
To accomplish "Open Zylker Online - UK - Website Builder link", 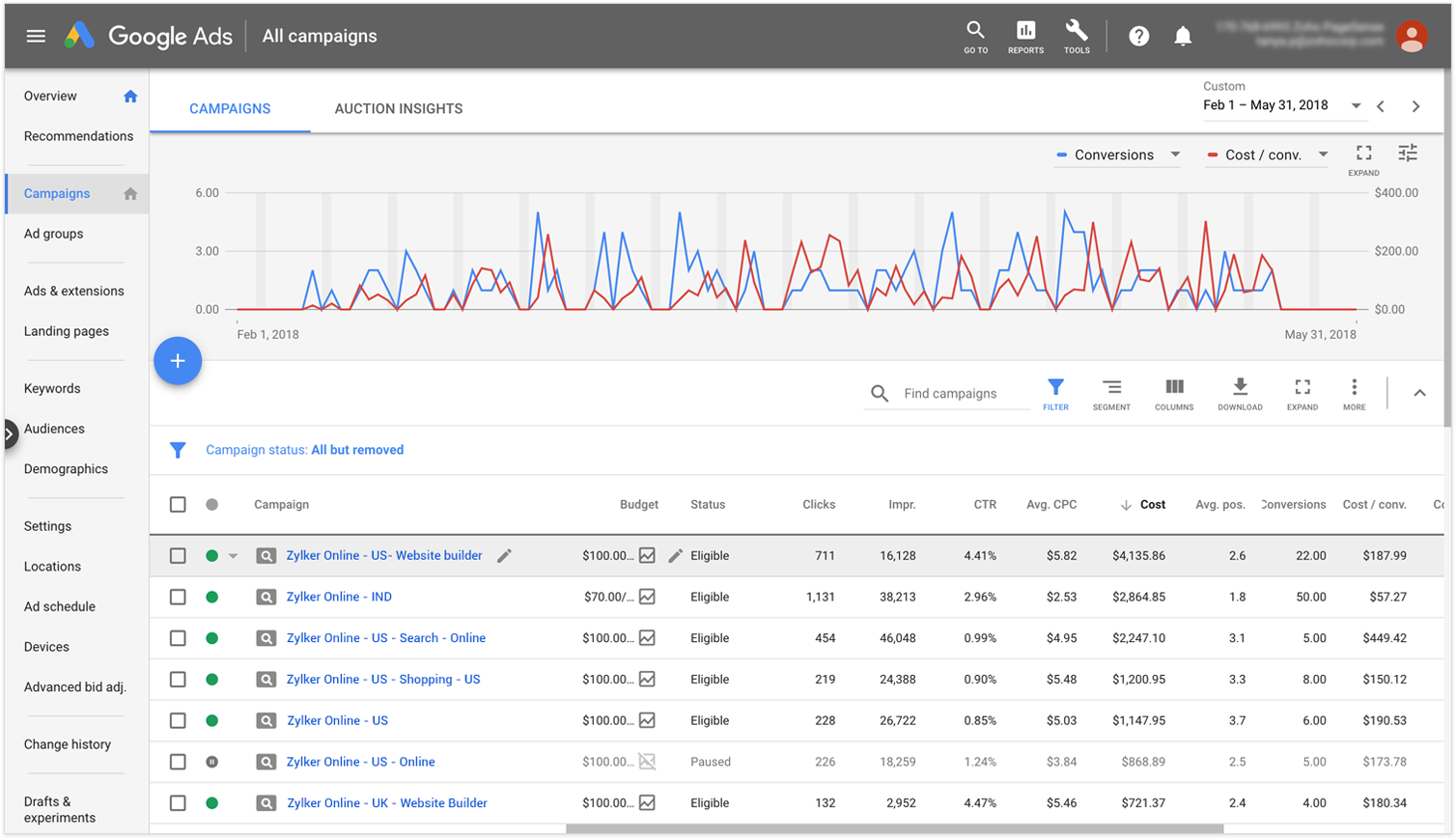I will tap(387, 803).
